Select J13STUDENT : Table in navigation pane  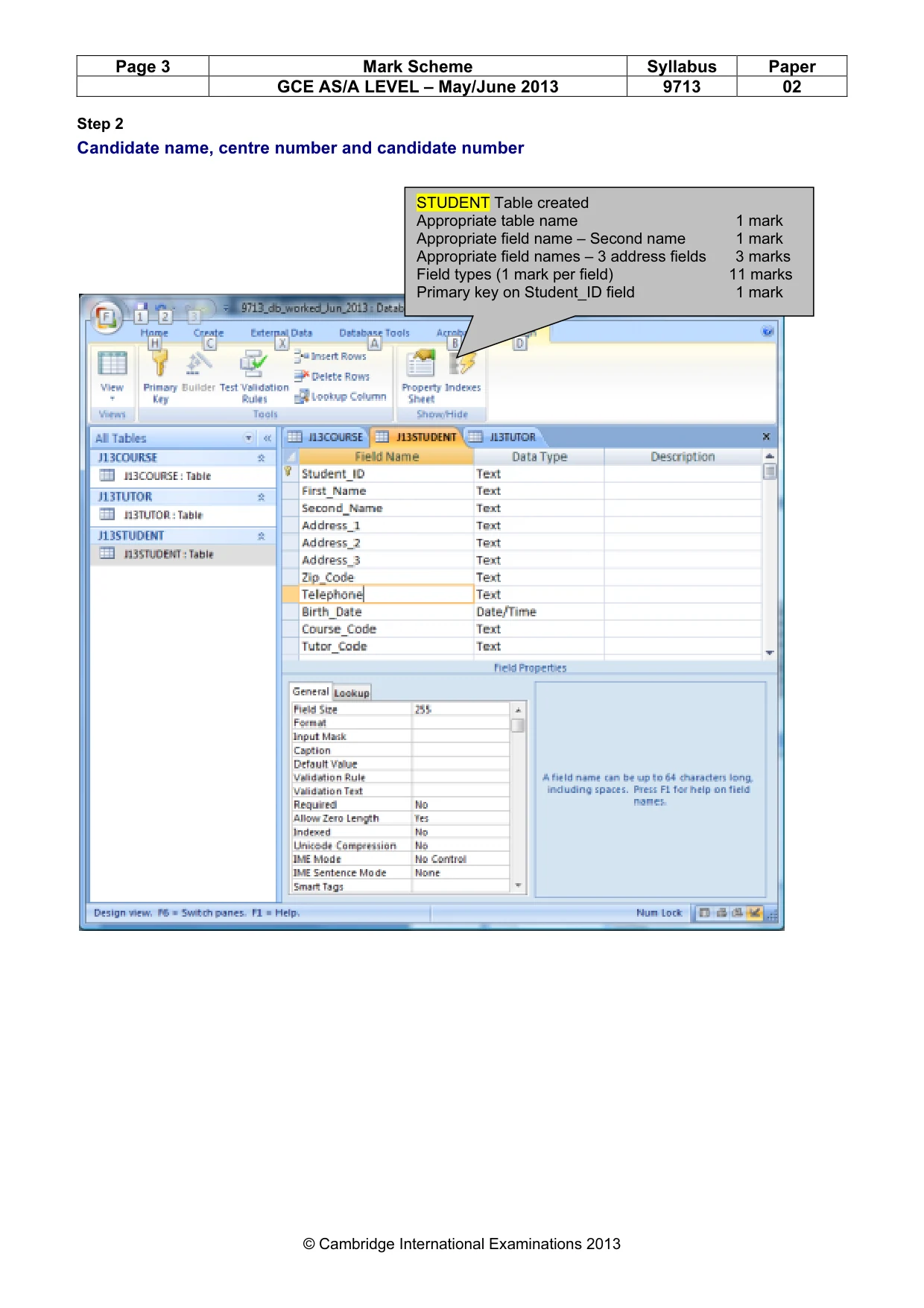coord(183,554)
